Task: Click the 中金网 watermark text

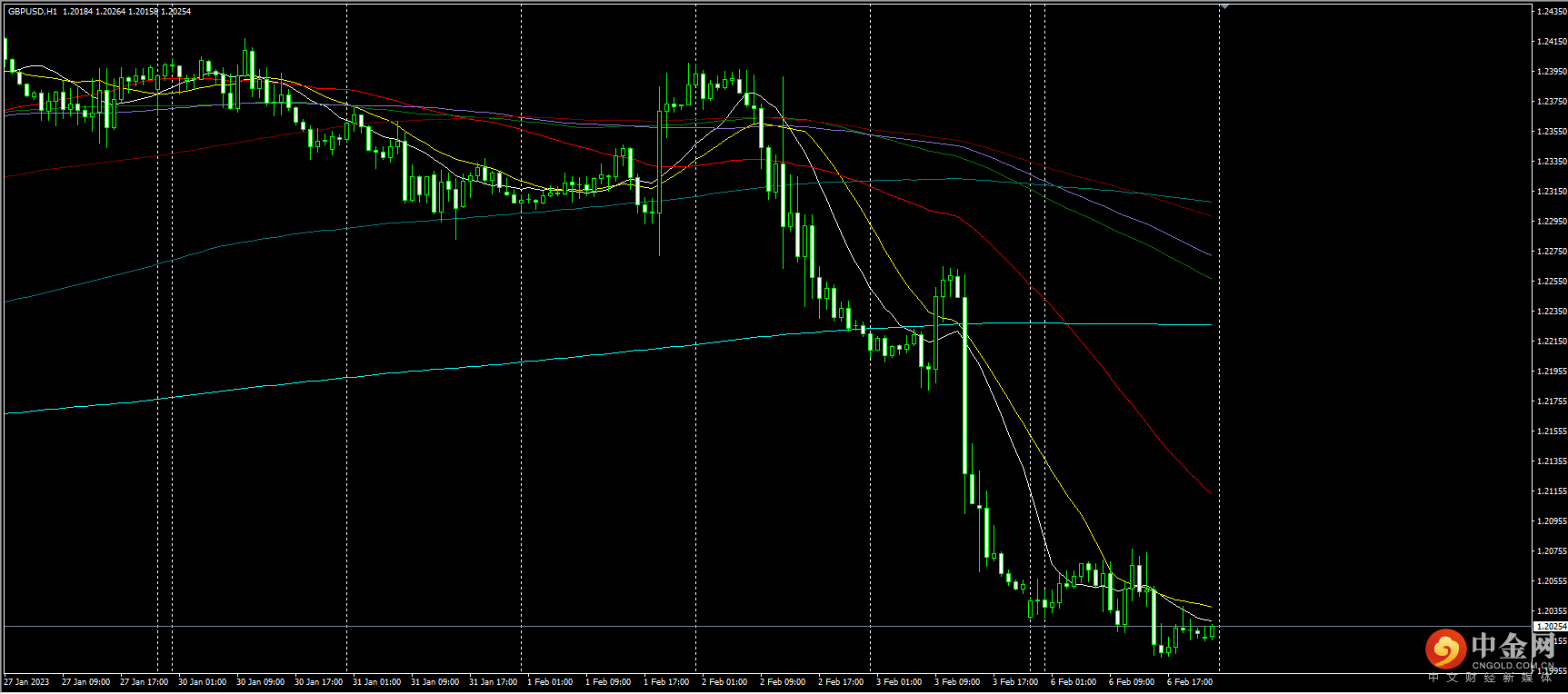Action: click(1513, 646)
